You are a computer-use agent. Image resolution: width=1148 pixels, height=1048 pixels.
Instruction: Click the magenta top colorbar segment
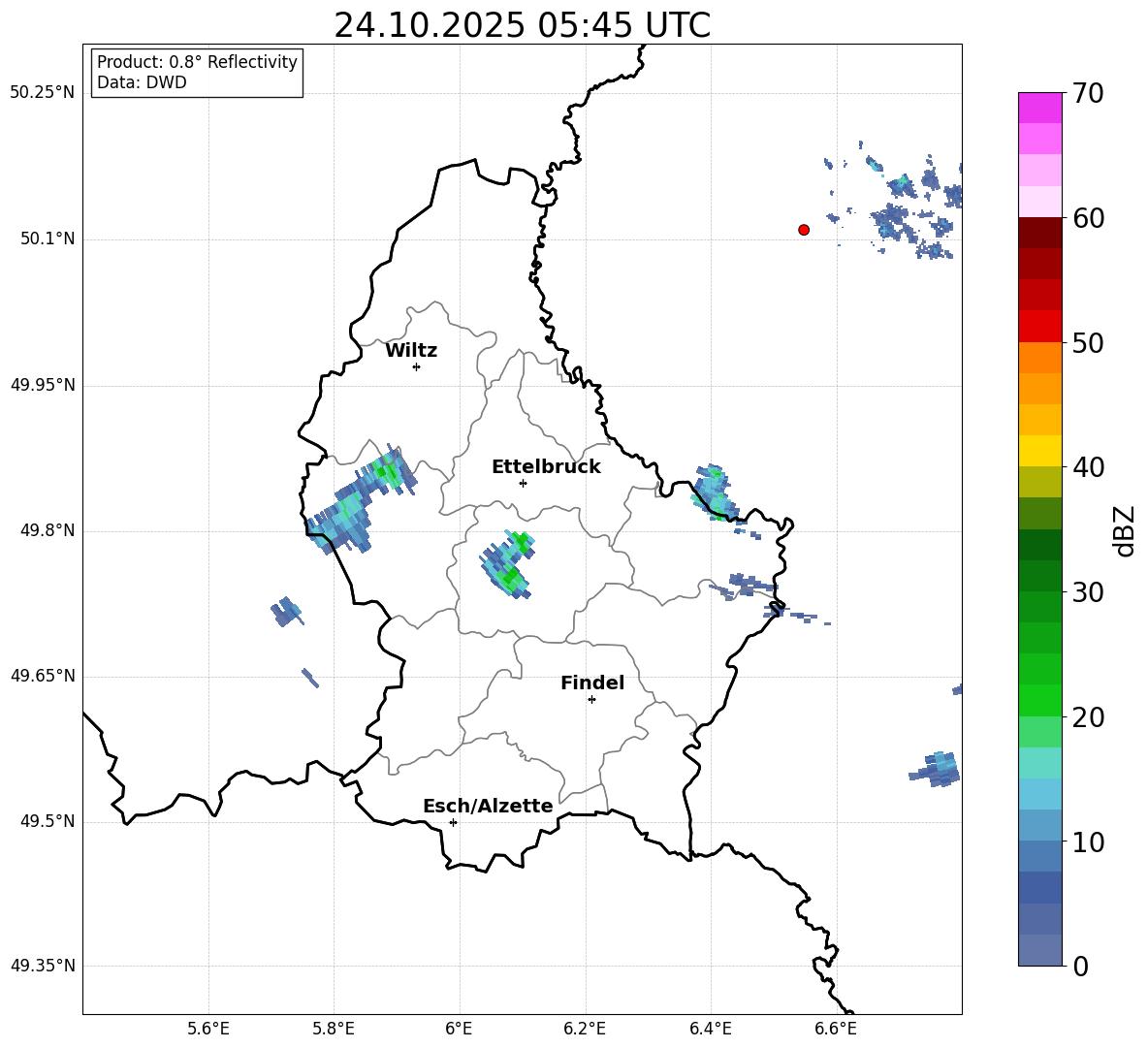tap(1039, 108)
